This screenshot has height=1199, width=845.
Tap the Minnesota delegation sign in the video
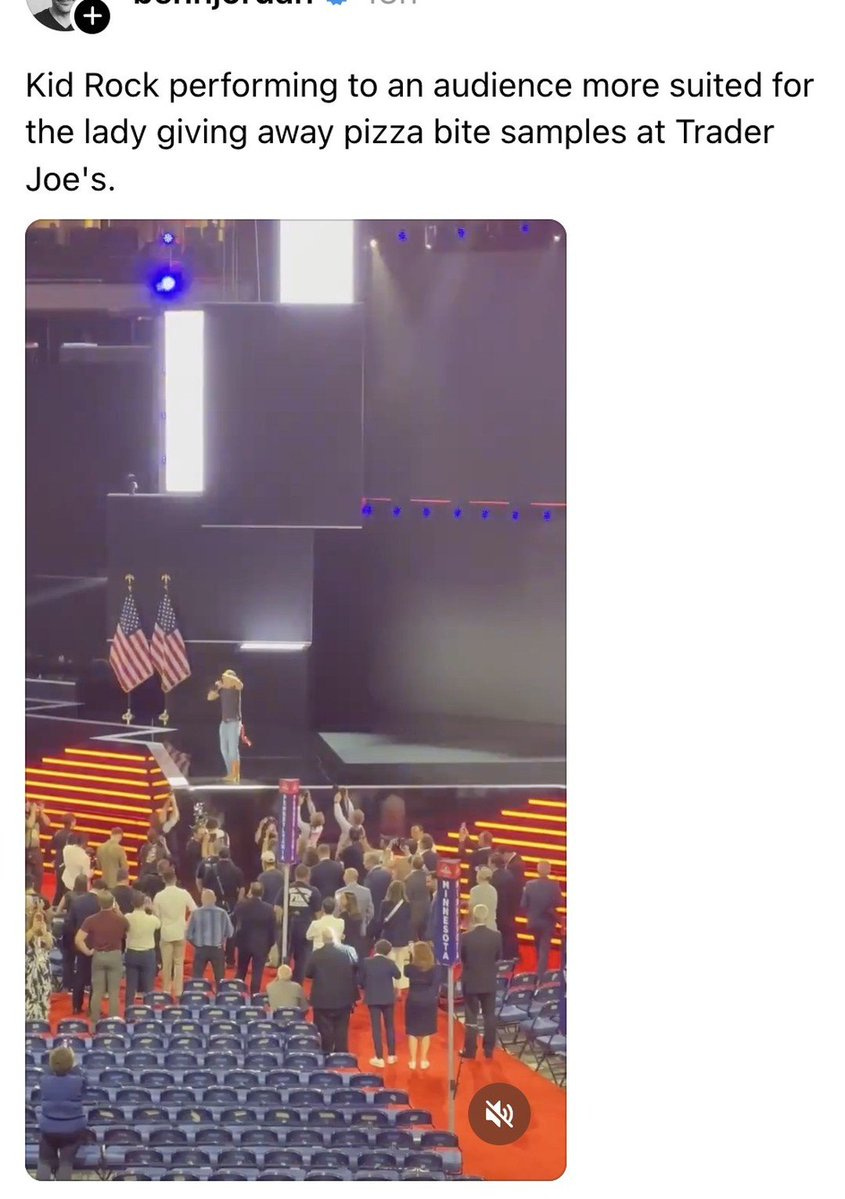click(x=447, y=911)
